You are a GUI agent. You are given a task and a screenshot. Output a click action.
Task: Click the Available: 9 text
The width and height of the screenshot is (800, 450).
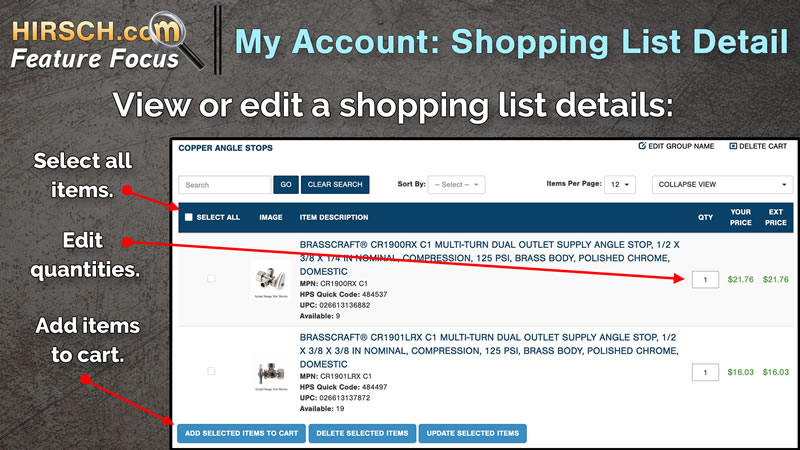click(x=320, y=316)
